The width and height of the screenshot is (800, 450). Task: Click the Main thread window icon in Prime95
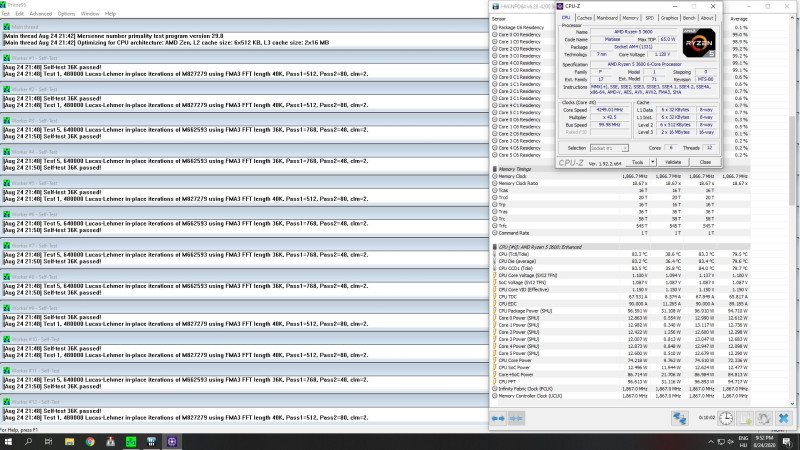click(6, 27)
